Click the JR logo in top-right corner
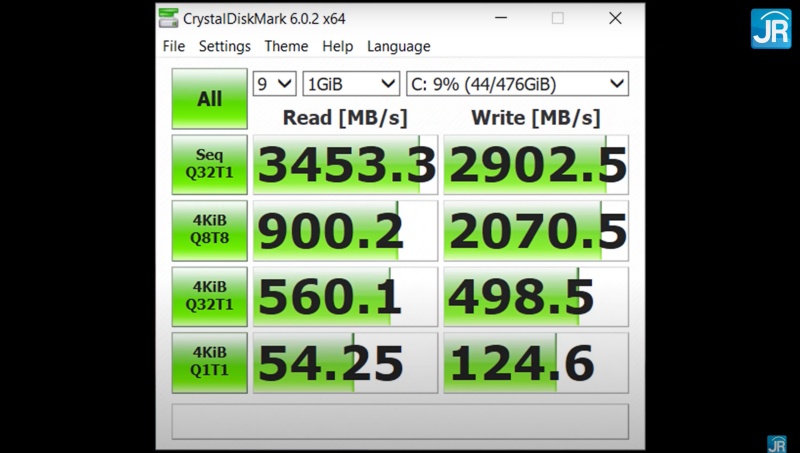Screen dimensions: 800x453 (x=771, y=28)
